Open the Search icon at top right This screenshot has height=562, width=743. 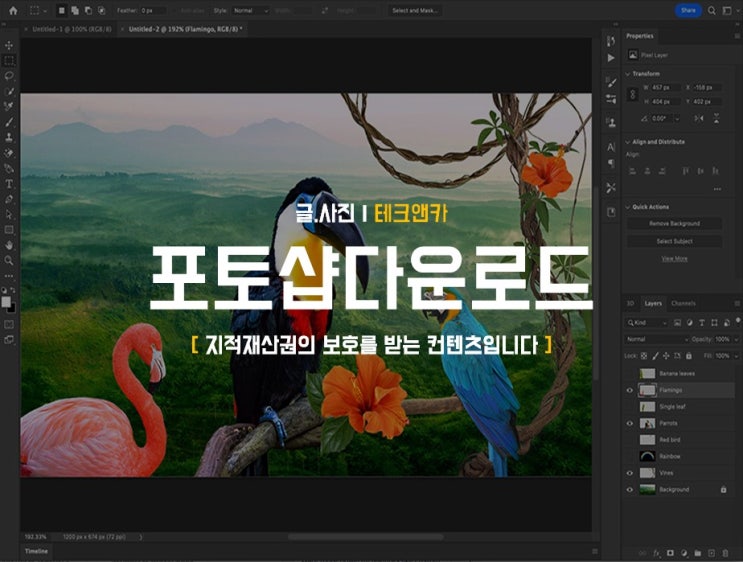[712, 10]
